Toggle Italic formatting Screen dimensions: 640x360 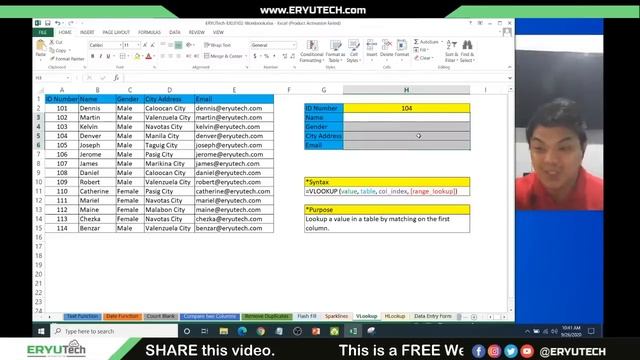point(100,56)
